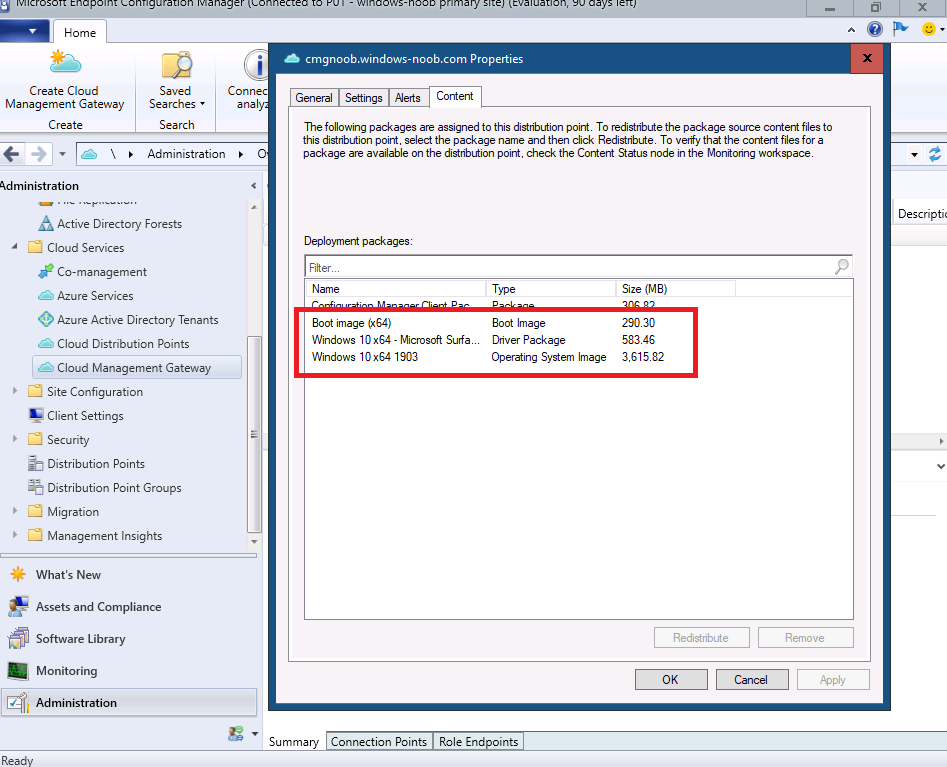The width and height of the screenshot is (947, 767).
Task: Click the Remove button
Action: tap(805, 638)
